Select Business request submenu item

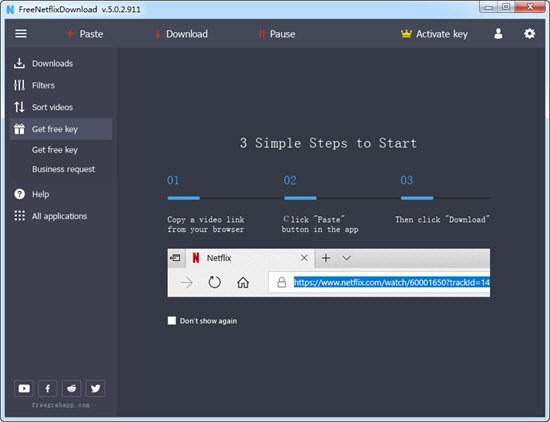[63, 169]
